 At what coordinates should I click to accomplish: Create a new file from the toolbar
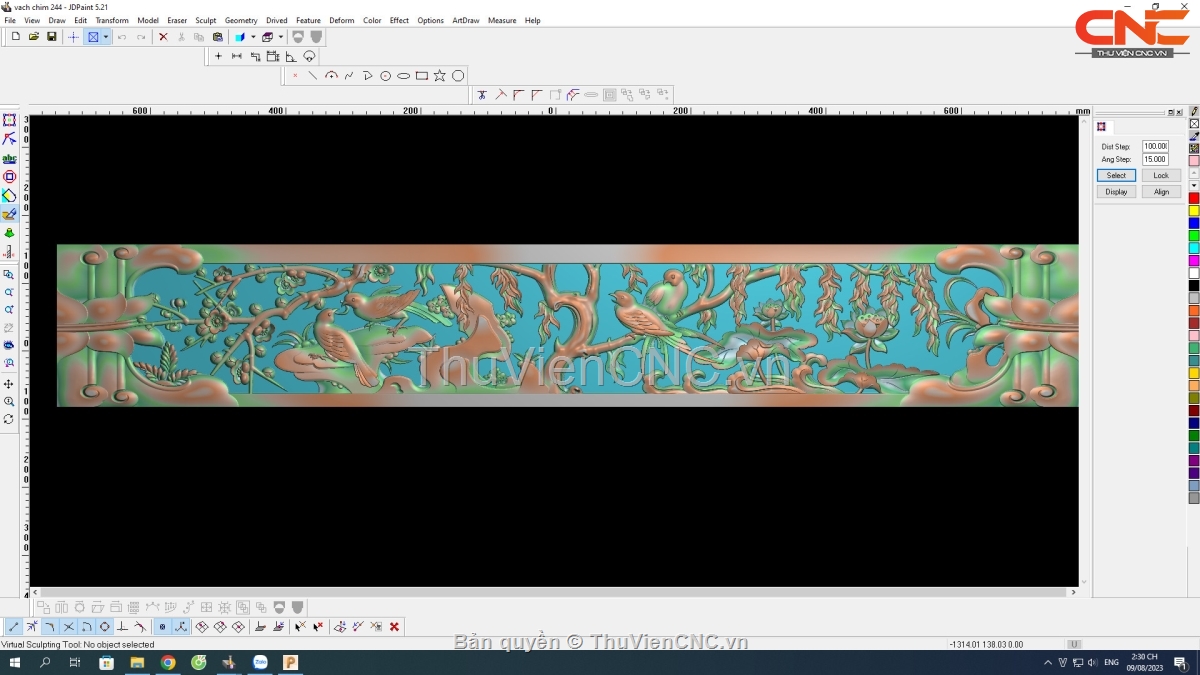click(x=15, y=37)
